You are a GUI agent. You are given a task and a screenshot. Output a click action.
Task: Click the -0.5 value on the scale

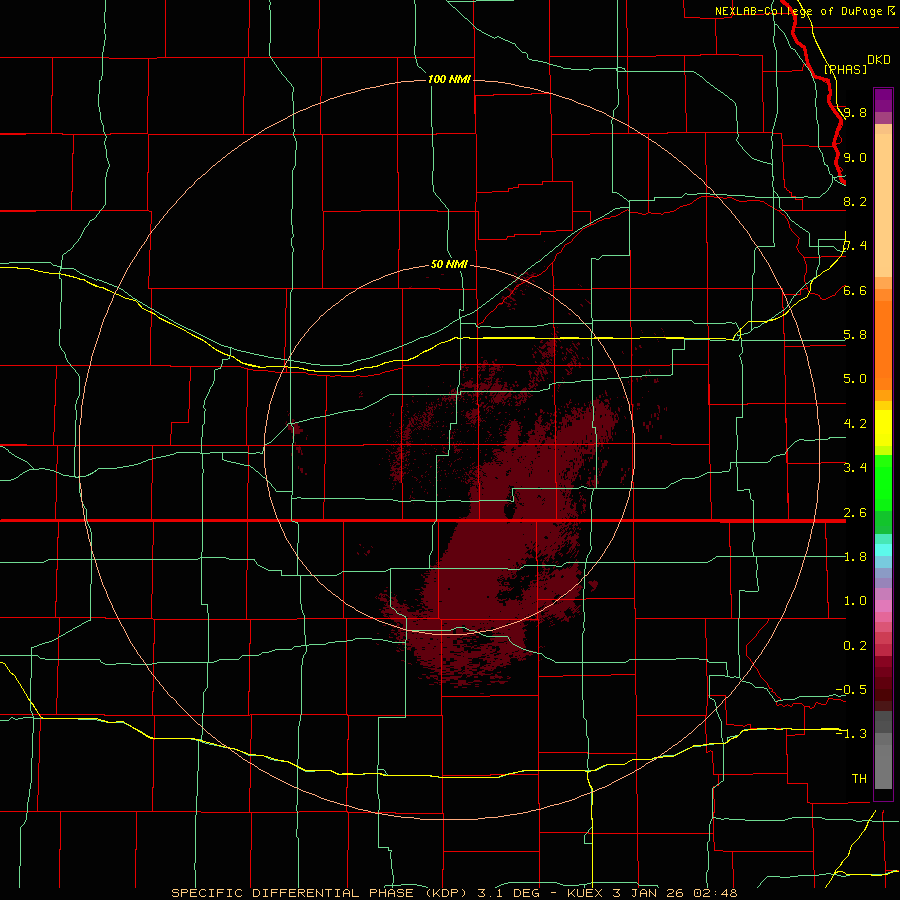[x=851, y=690]
